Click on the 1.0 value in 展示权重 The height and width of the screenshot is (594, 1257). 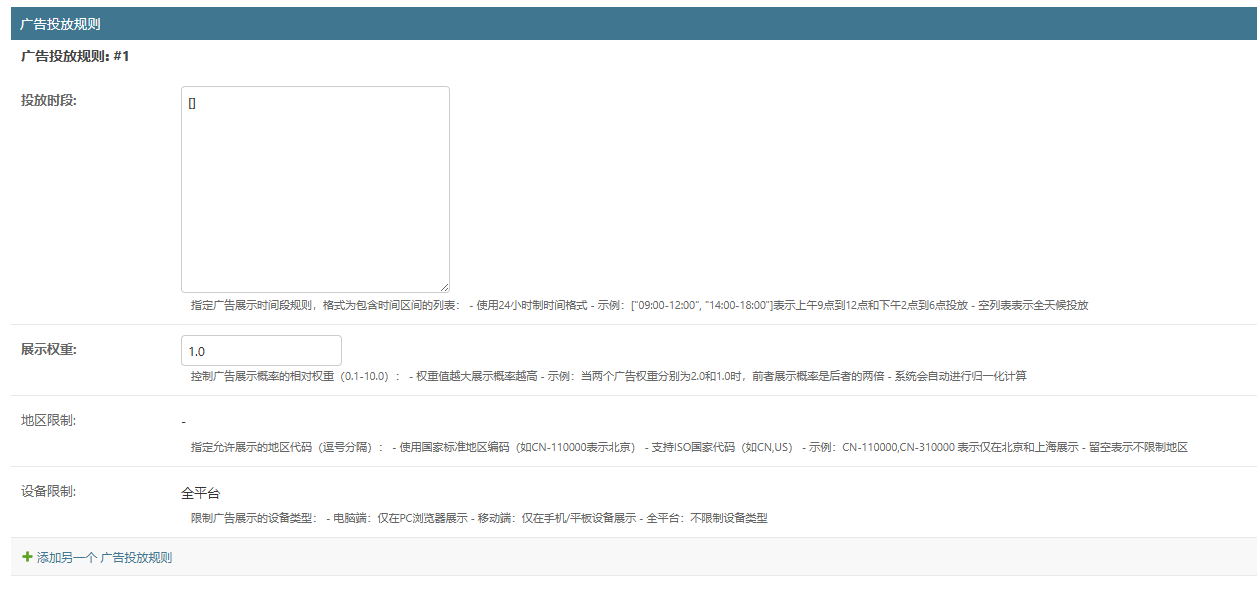(x=196, y=351)
